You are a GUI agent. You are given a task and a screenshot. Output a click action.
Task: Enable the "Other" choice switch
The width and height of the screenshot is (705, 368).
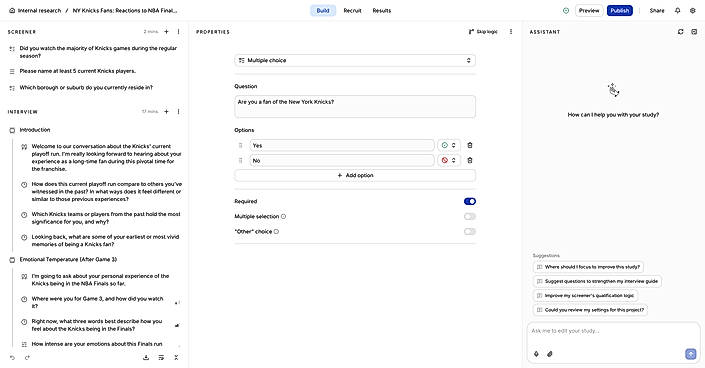470,232
